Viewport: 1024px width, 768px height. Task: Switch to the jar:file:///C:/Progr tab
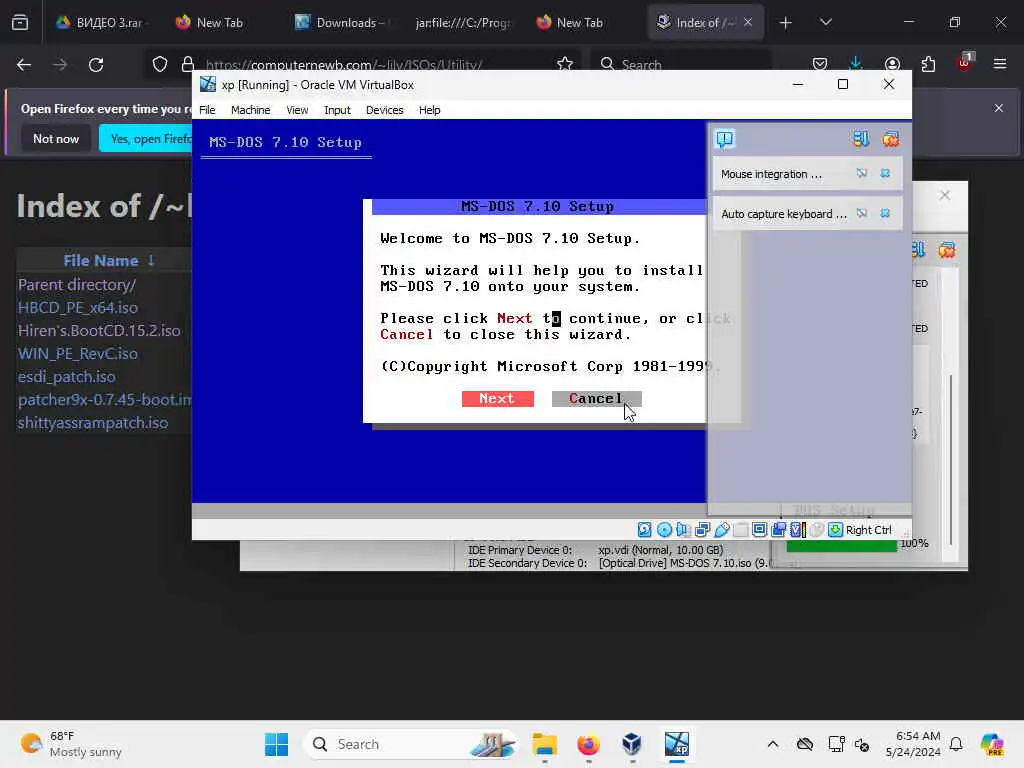pos(462,22)
